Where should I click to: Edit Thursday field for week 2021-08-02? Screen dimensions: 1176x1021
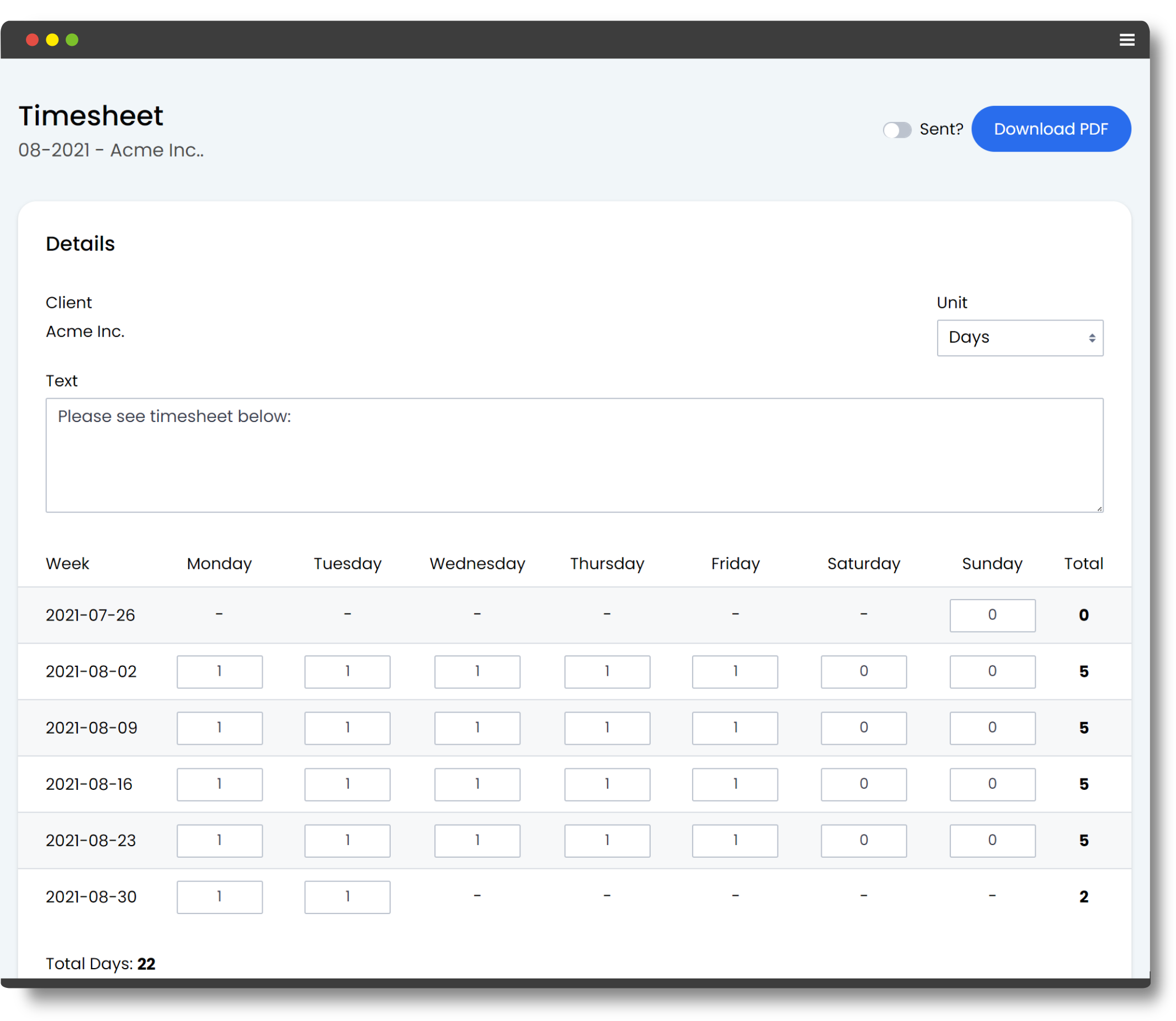[x=607, y=672]
